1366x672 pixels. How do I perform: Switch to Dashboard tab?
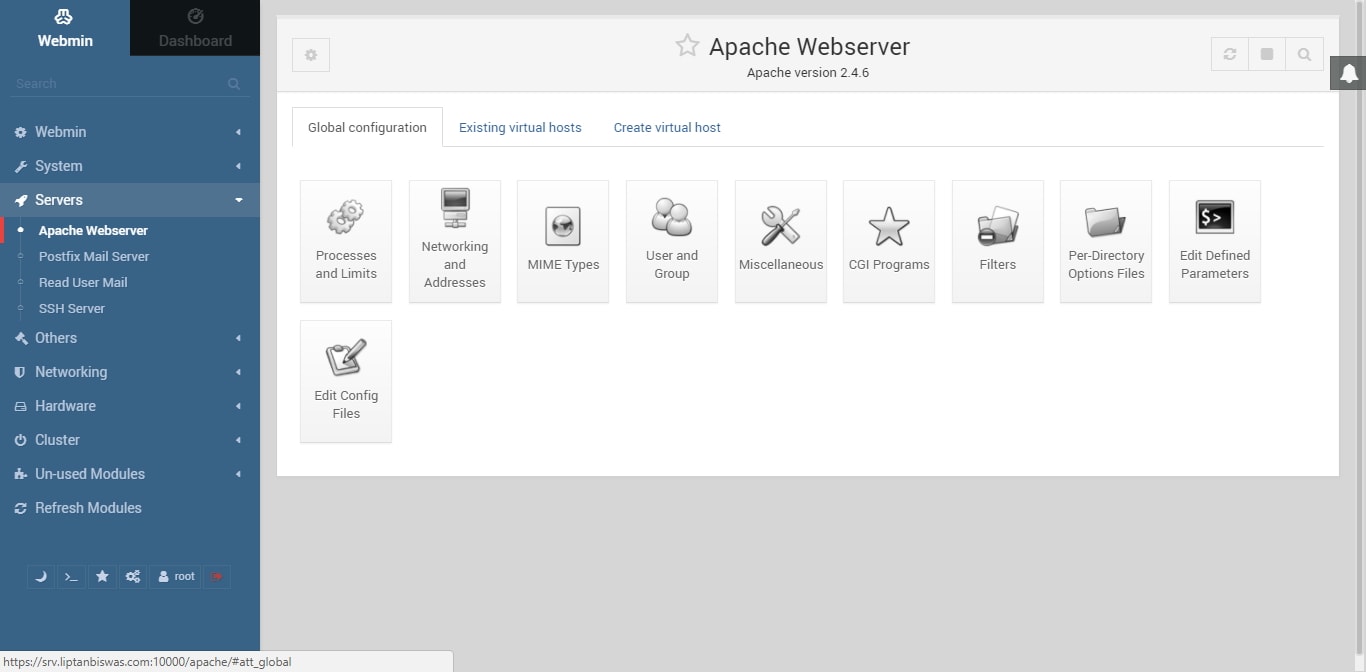(195, 28)
